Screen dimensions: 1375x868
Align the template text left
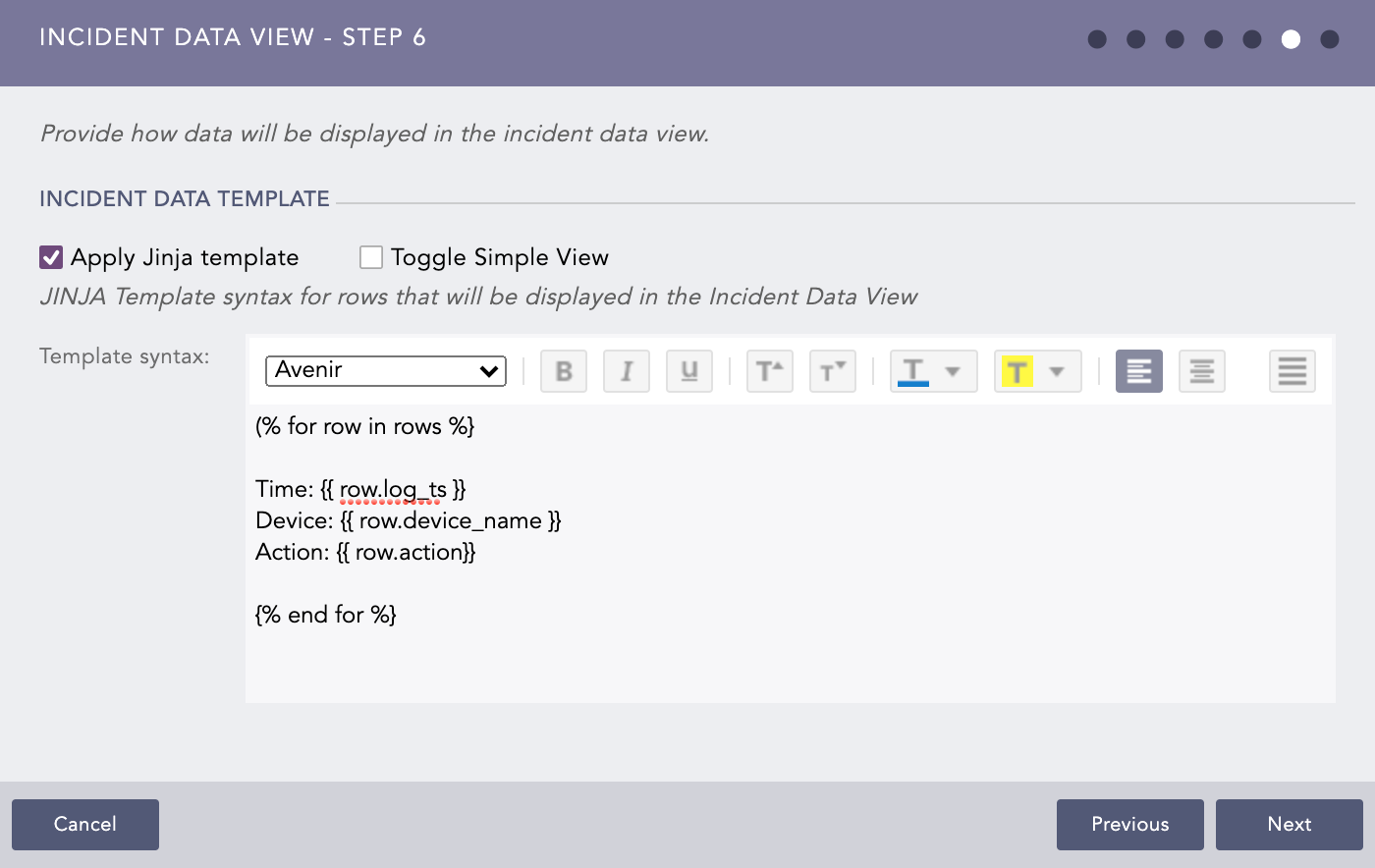coord(1138,371)
